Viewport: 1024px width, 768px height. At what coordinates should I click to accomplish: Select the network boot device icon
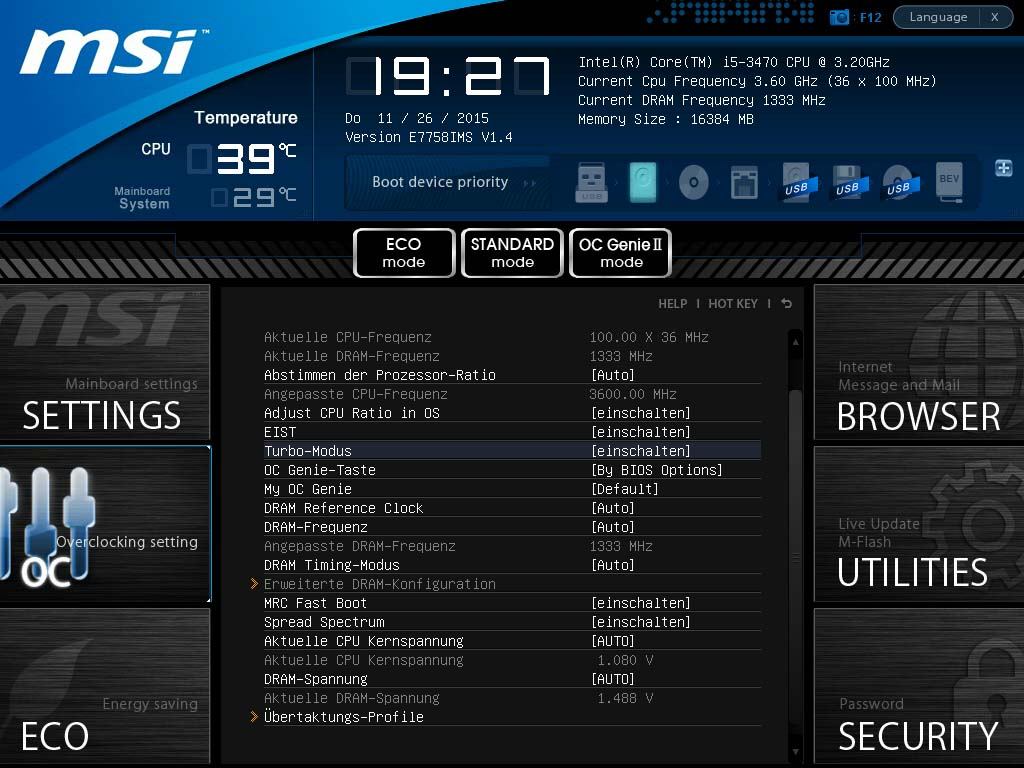(744, 182)
